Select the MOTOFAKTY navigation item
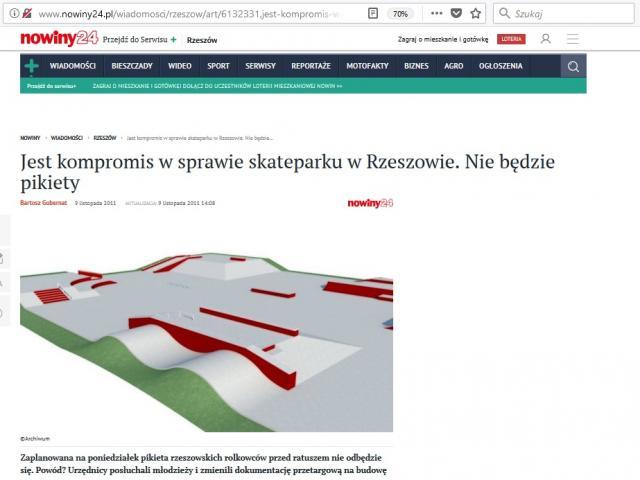The width and height of the screenshot is (640, 480). pos(367,66)
